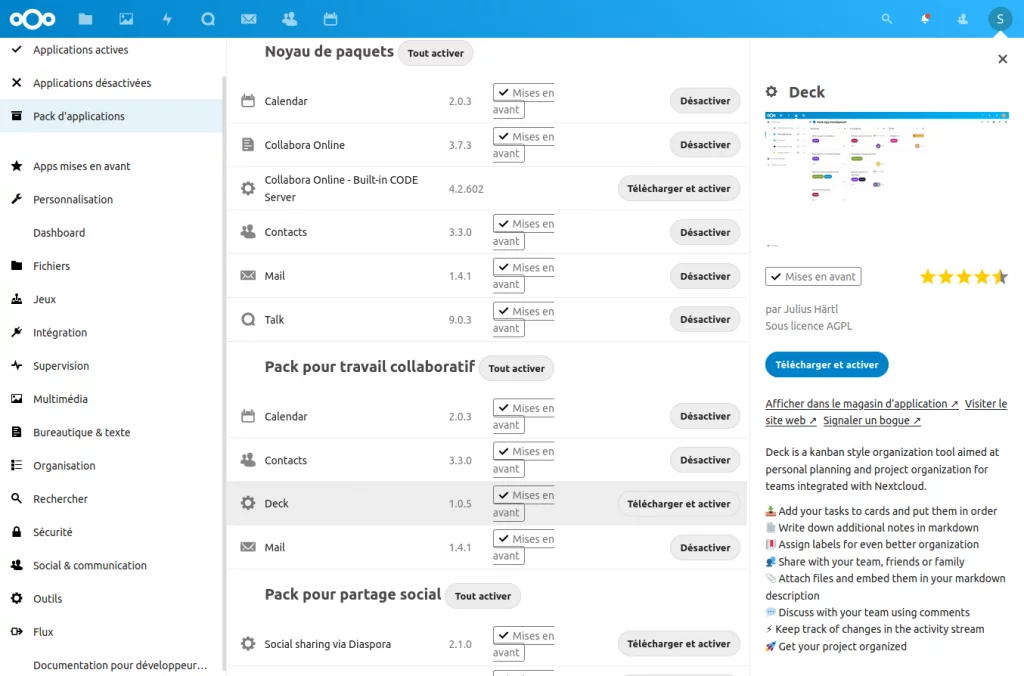Click the Deck screenshot preview

tap(887, 180)
